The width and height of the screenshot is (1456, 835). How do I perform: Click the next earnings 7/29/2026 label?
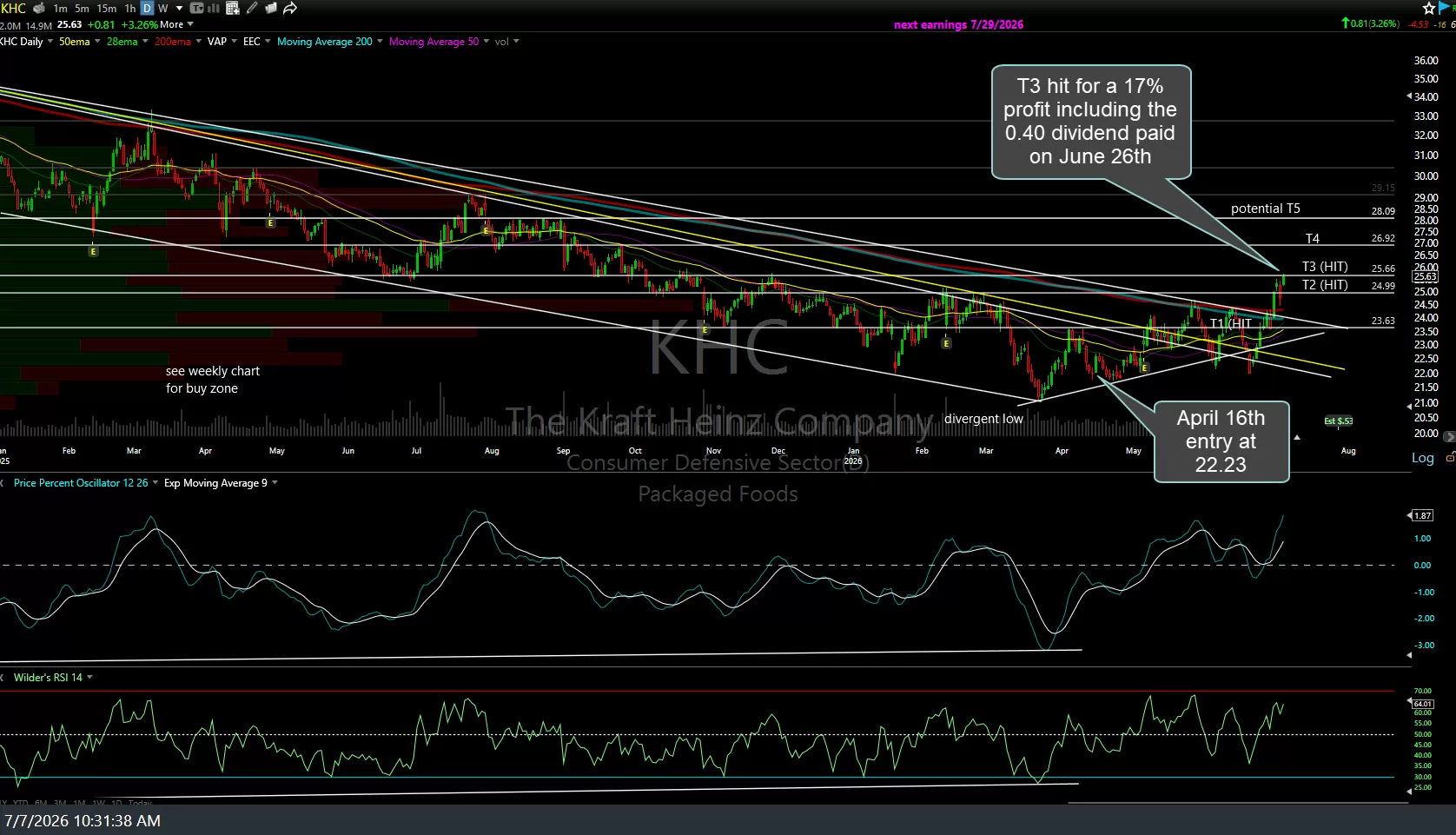[958, 24]
